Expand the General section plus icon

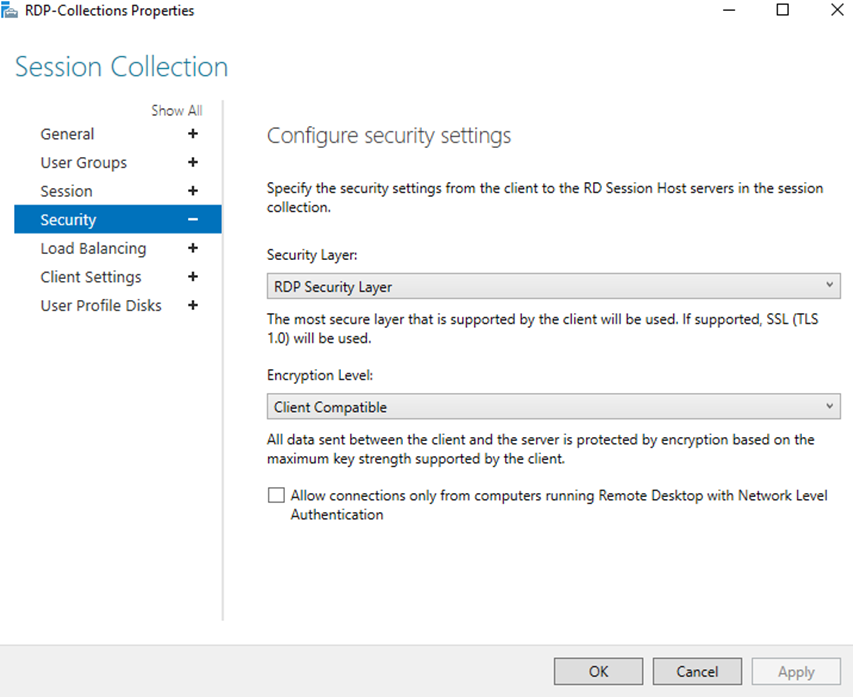[x=193, y=134]
